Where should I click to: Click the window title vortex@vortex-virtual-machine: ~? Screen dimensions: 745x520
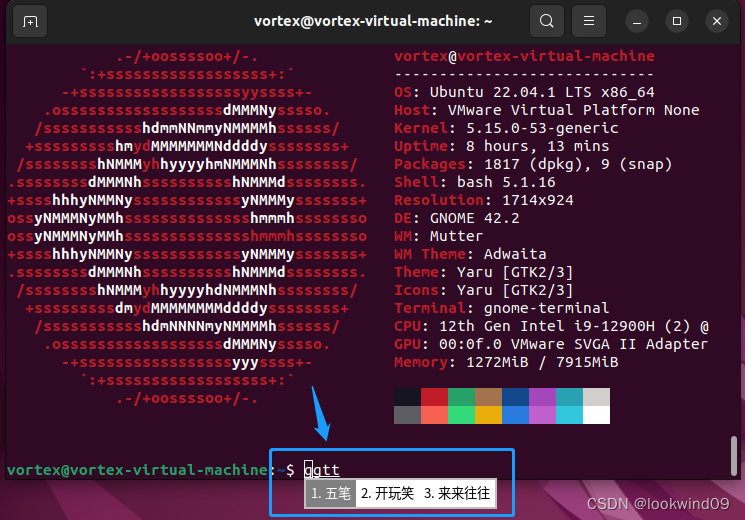[x=373, y=21]
